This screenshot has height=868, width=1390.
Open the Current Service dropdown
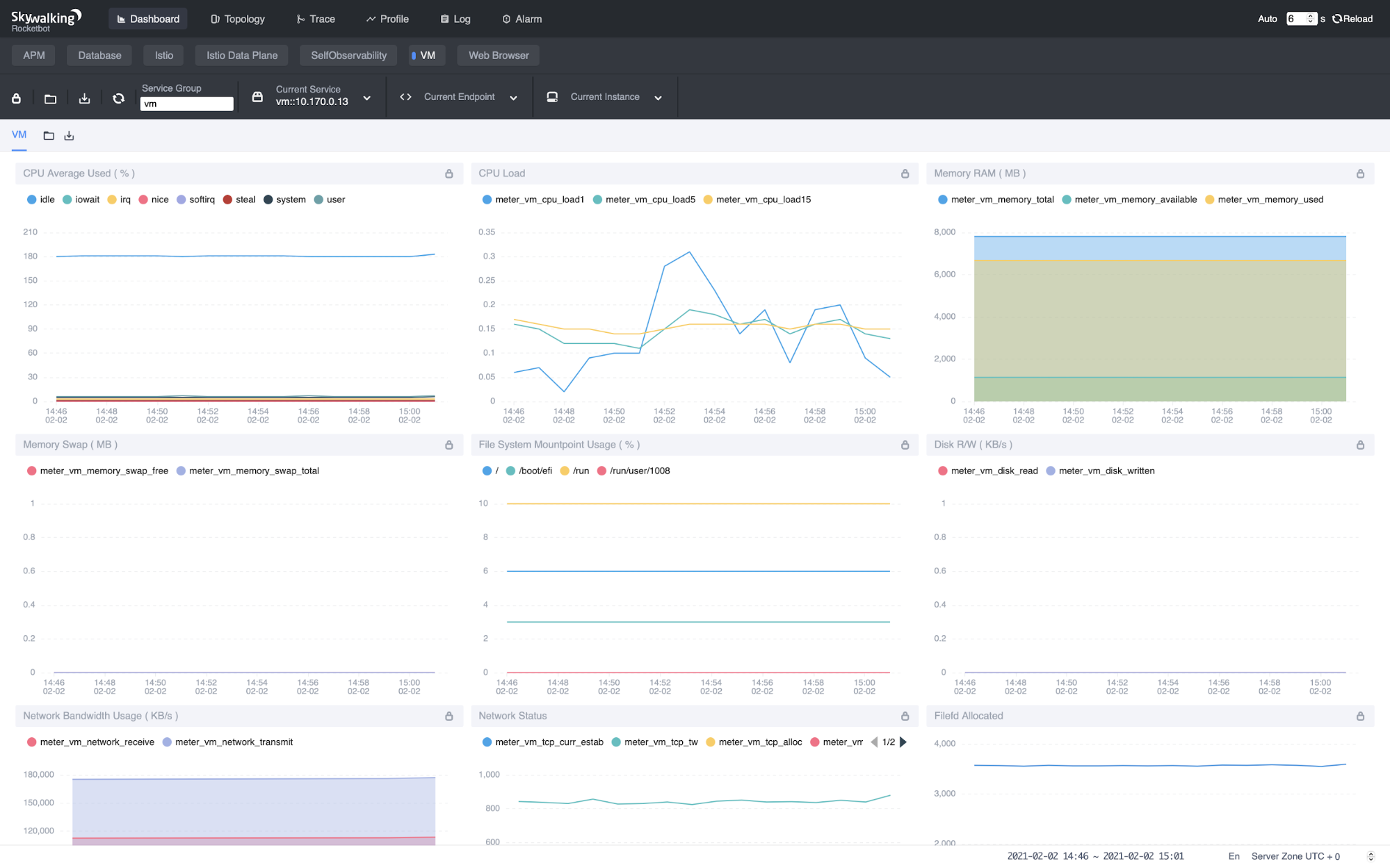click(x=366, y=97)
